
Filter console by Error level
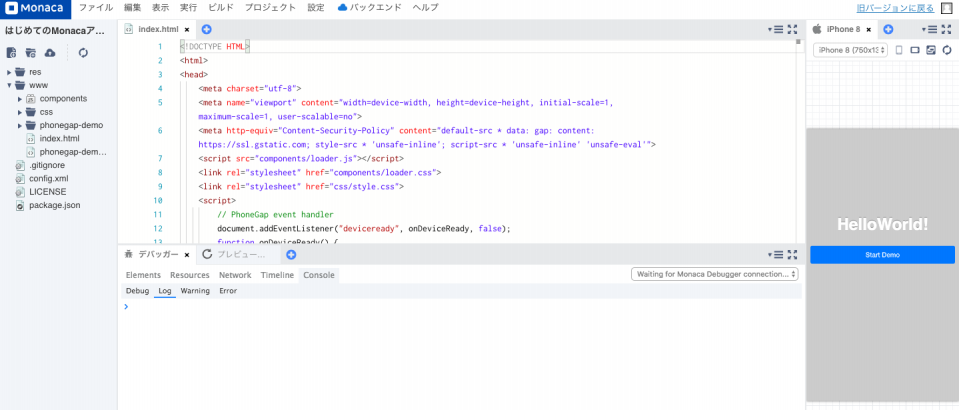tap(228, 291)
